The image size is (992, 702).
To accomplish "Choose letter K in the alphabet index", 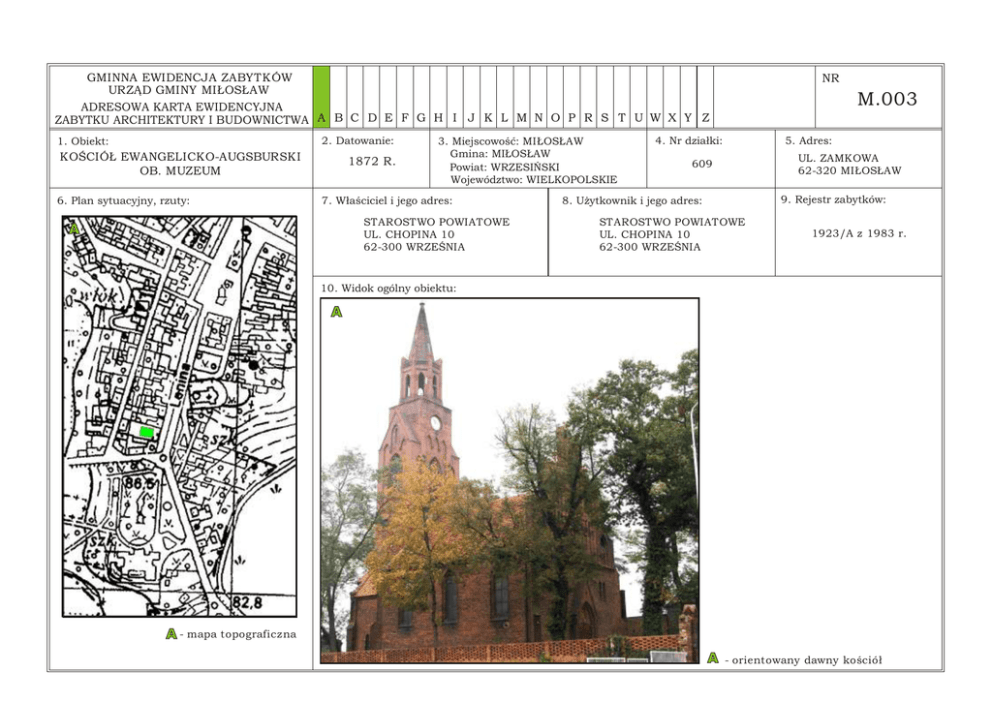I will (488, 118).
